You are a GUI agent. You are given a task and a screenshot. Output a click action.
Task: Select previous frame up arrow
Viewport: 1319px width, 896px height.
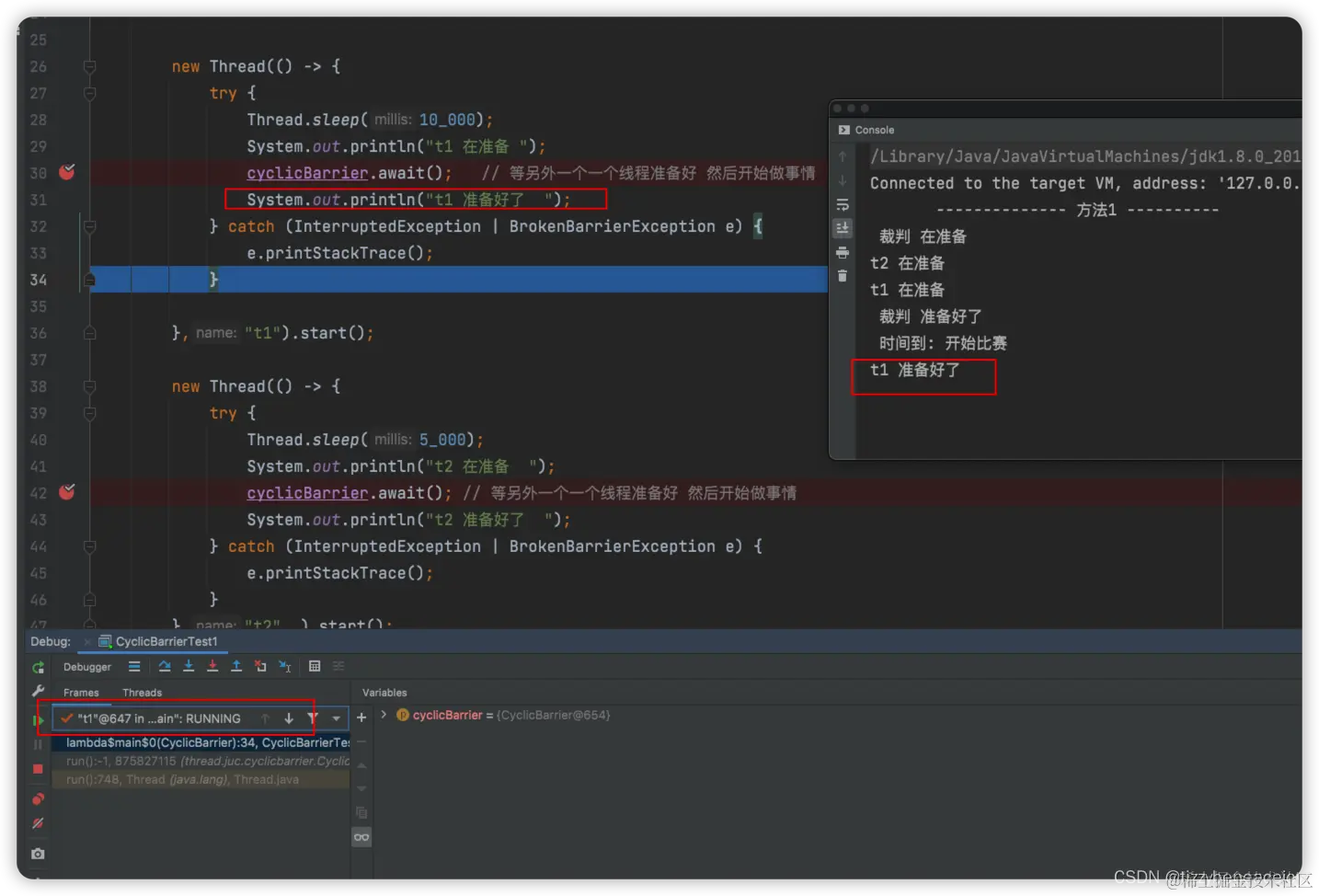point(265,718)
